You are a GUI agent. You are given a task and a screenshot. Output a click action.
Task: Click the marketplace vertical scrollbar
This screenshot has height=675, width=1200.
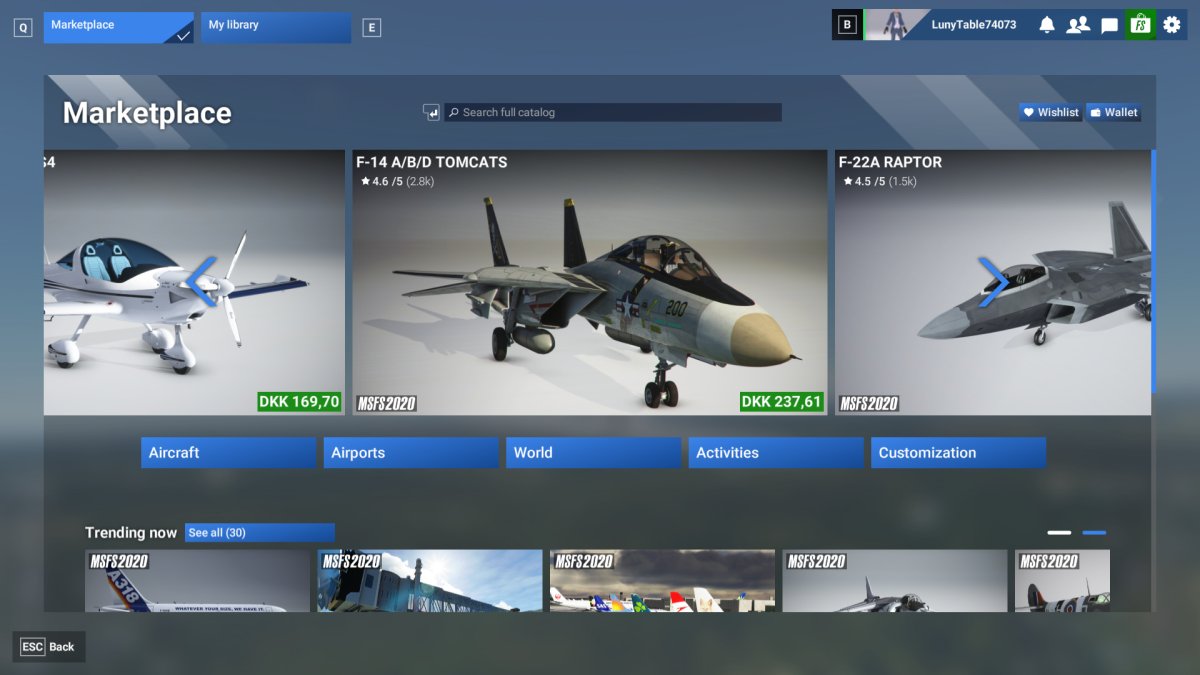click(1153, 270)
